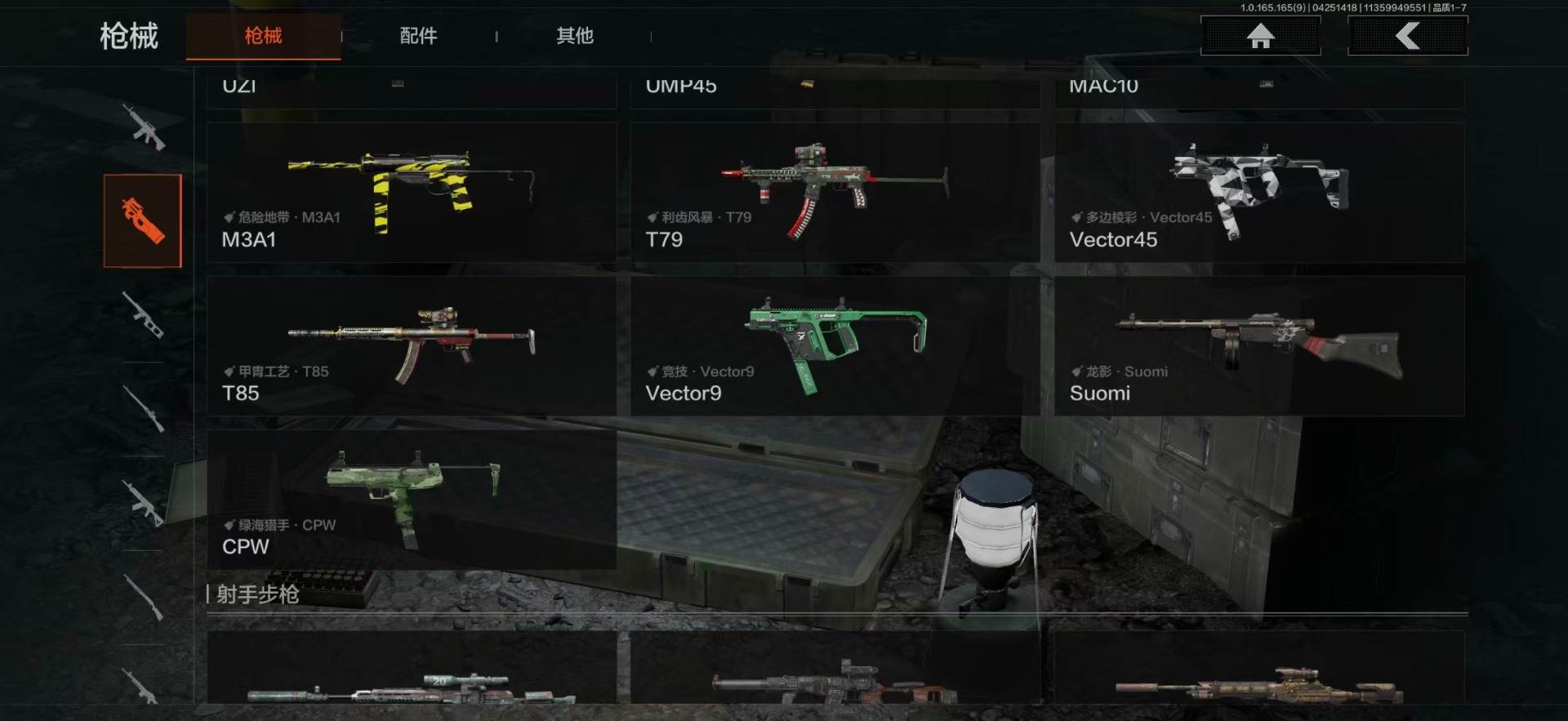Viewport: 1568px width, 721px height.
Task: Pick the green Vector9 weapon card
Action: tap(835, 346)
